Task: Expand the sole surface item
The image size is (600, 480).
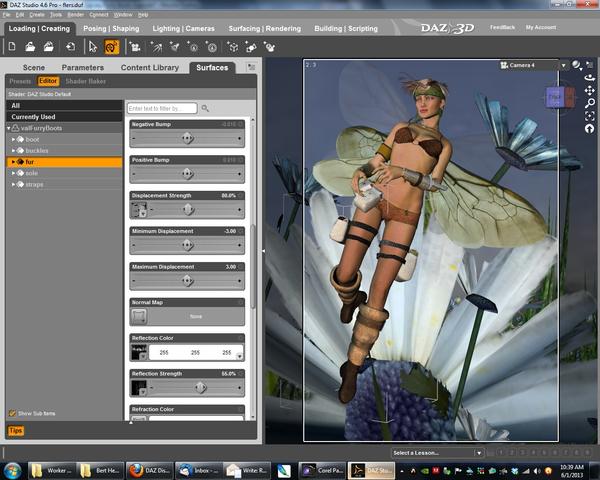Action: pyautogui.click(x=13, y=173)
